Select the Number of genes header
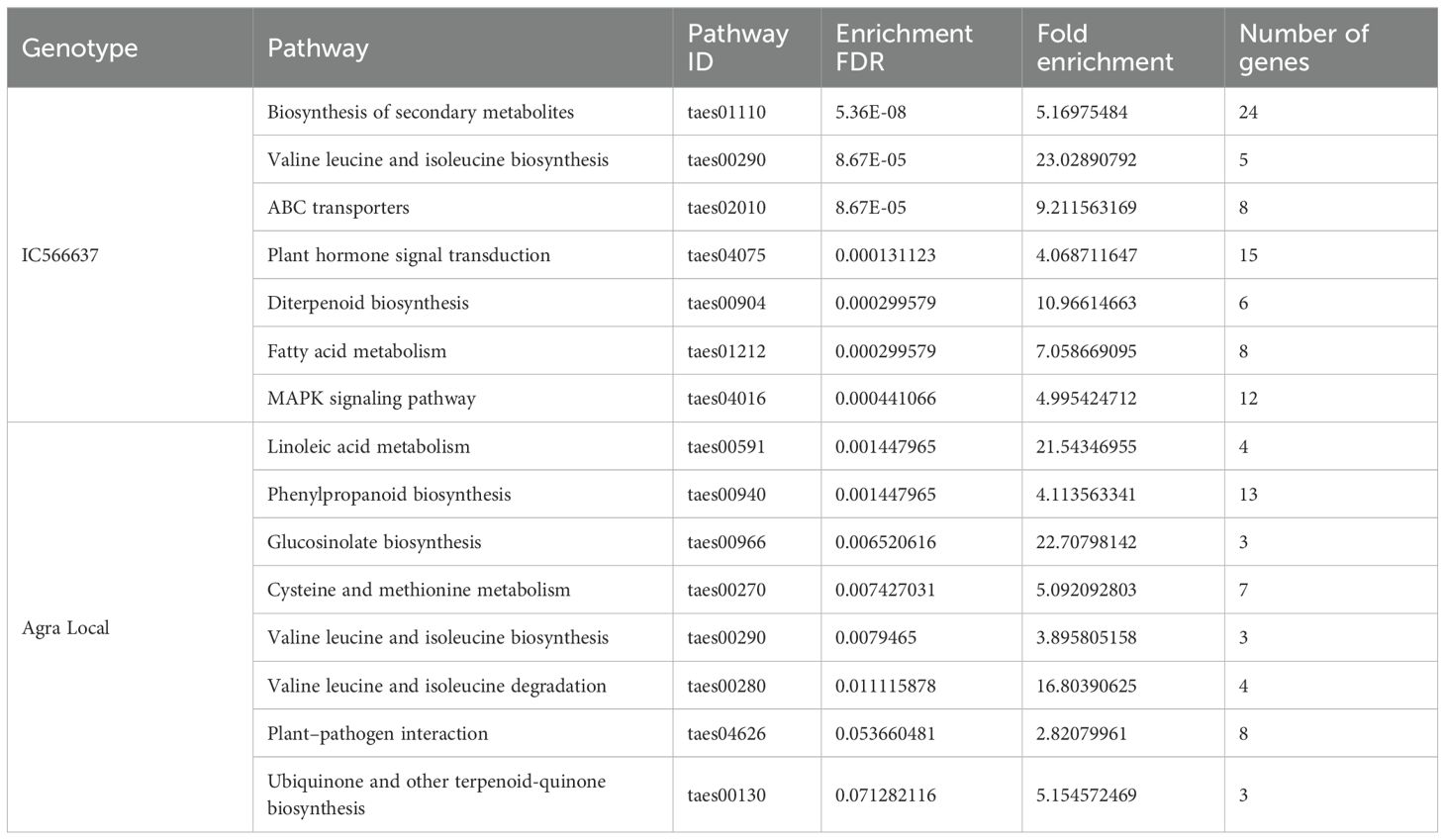This screenshot has height=840, width=1445. (1302, 47)
